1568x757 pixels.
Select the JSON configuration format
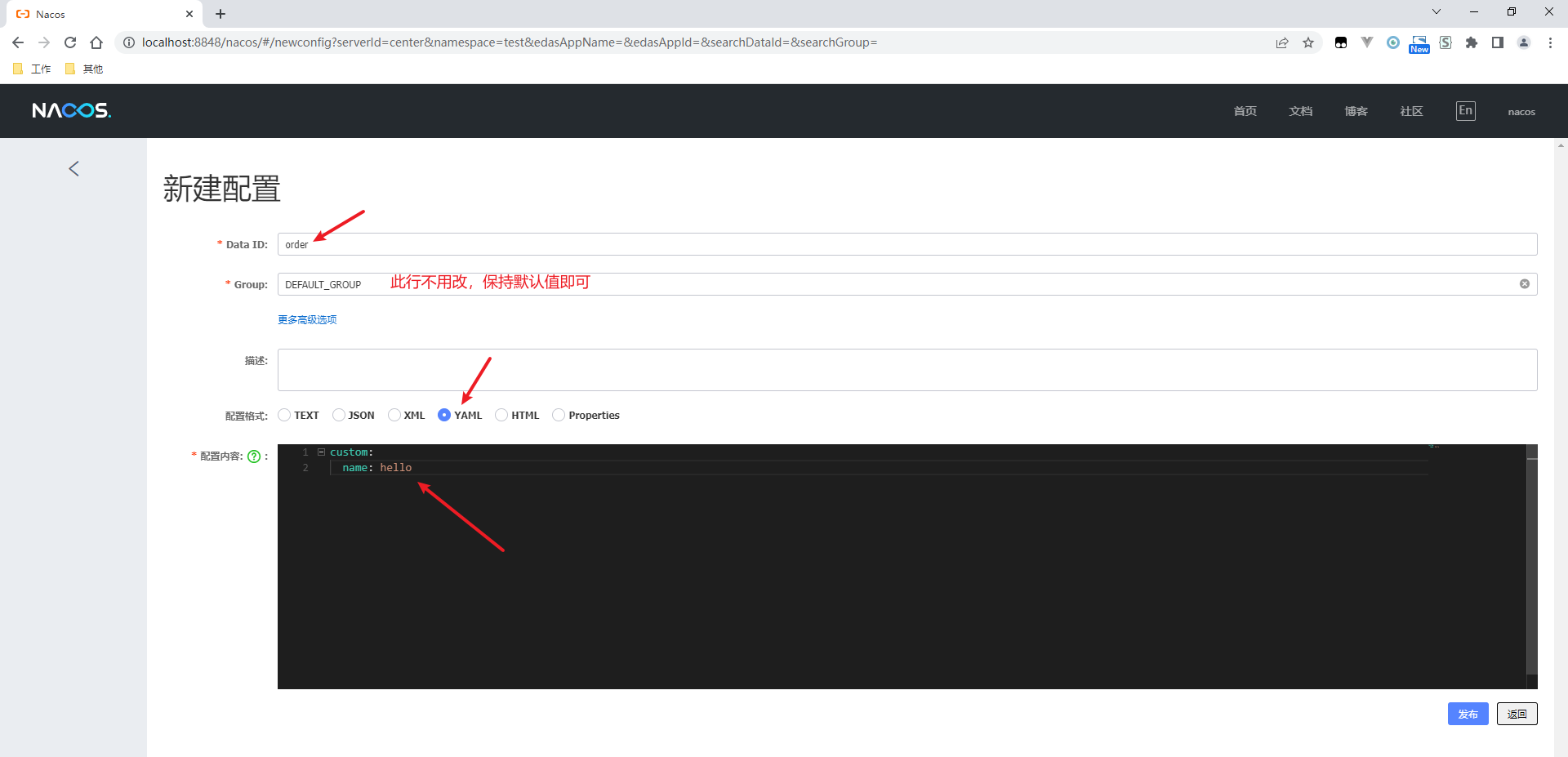coord(338,415)
